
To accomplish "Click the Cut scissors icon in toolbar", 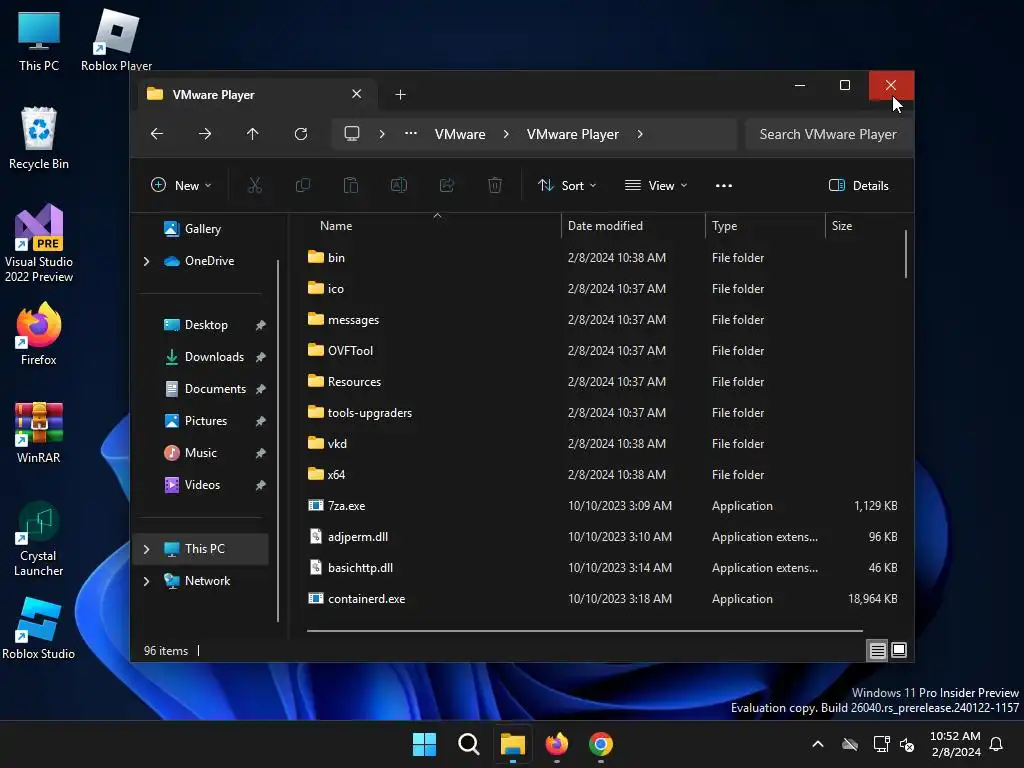I will (255, 185).
